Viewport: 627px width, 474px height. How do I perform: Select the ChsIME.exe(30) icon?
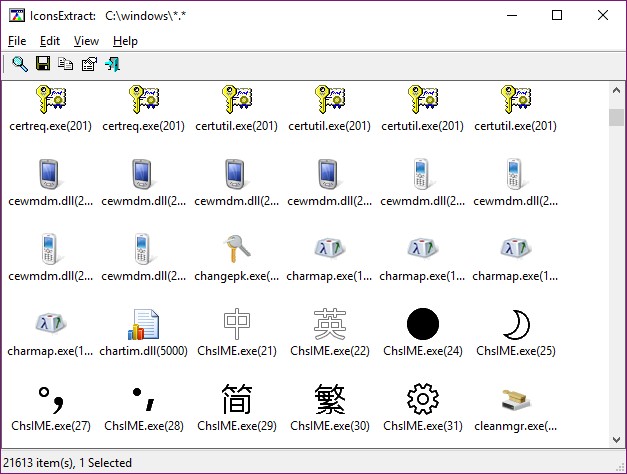(329, 399)
